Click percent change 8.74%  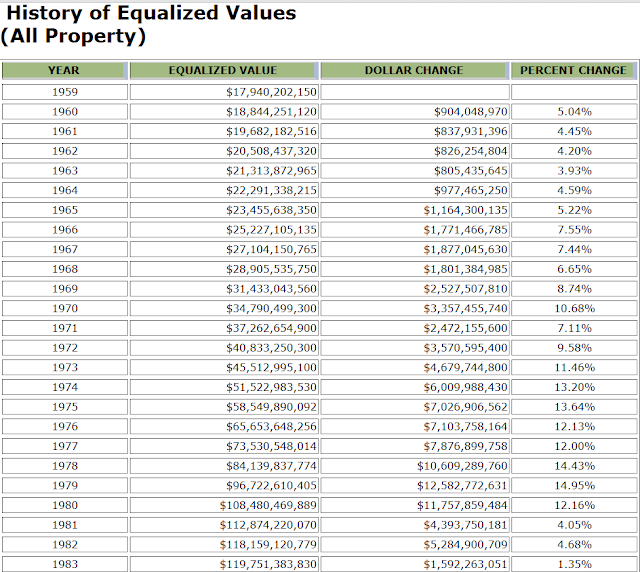click(574, 289)
